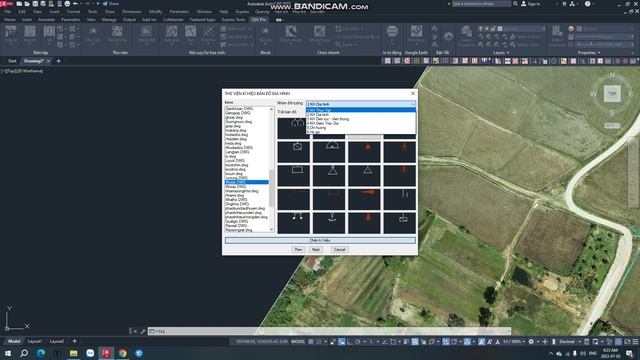
Task: Click the New drawing icon in quick access toolbar
Action: [x=19, y=4]
